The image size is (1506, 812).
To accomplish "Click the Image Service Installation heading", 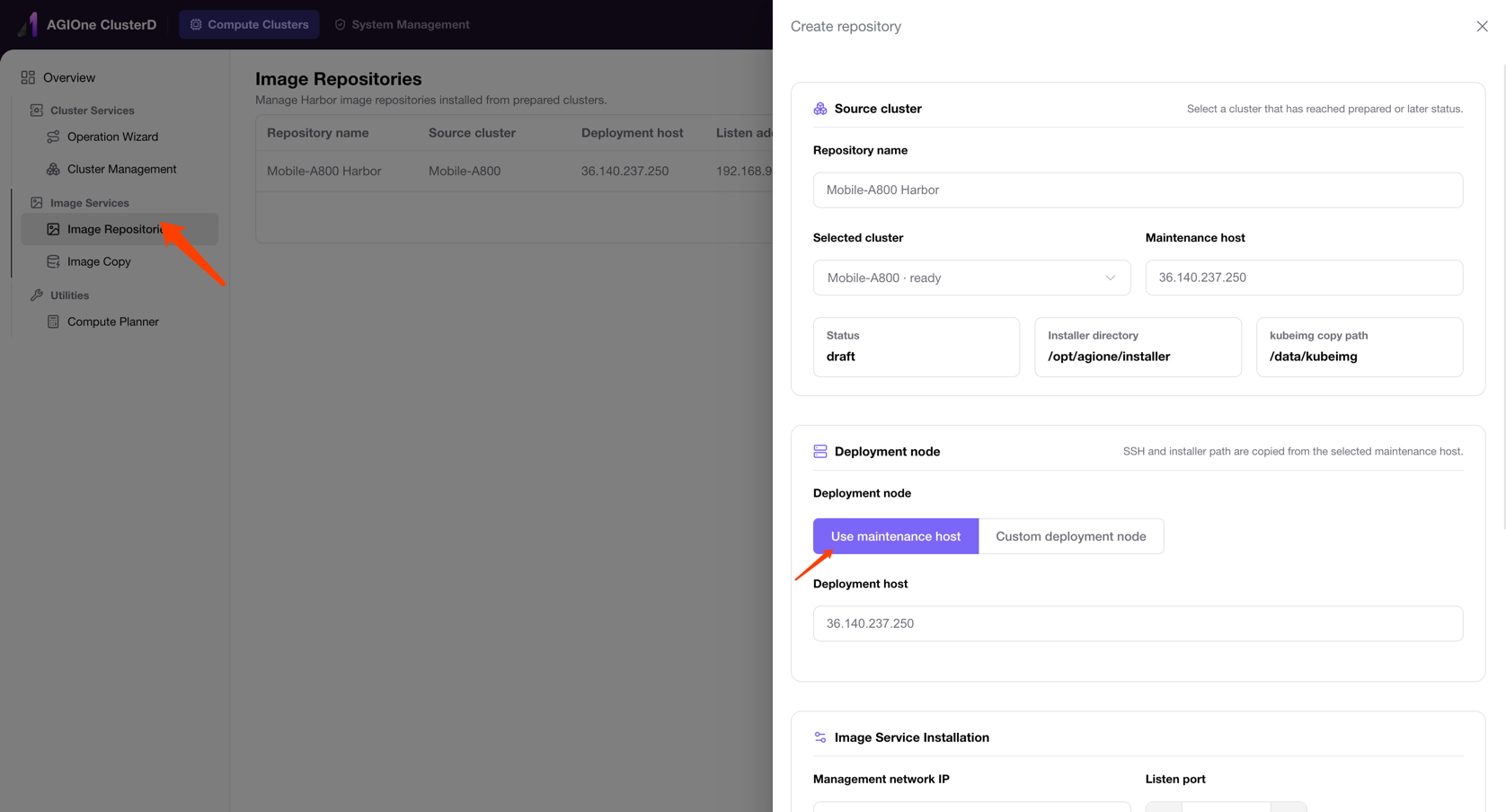I will pos(912,737).
